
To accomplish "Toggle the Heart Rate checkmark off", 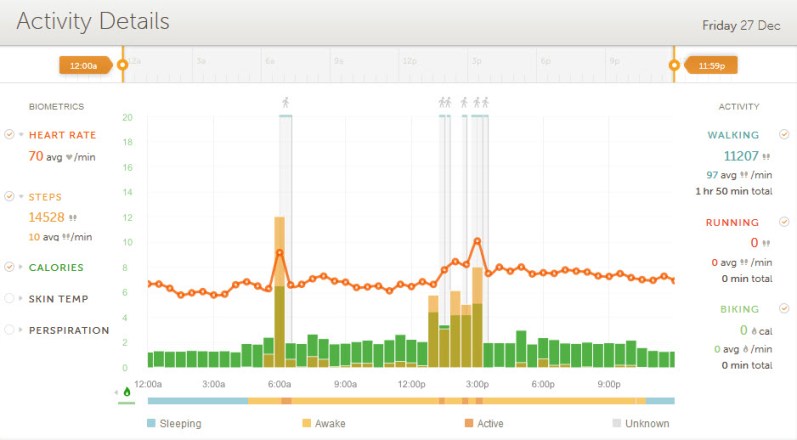I will (x=10, y=135).
